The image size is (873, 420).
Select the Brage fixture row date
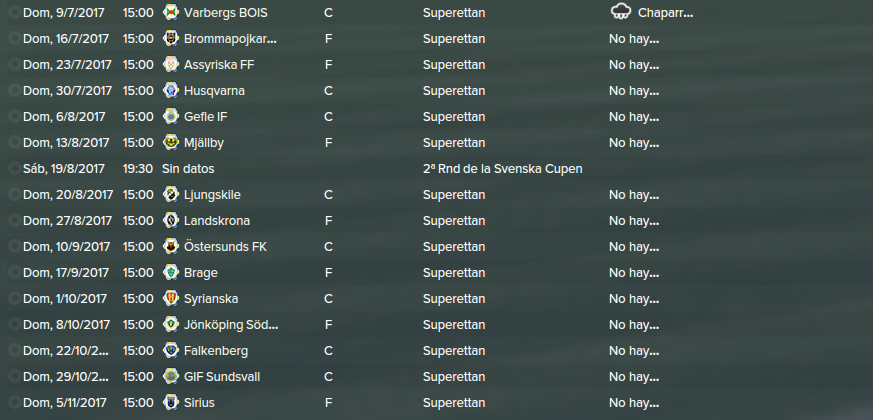click(66, 273)
